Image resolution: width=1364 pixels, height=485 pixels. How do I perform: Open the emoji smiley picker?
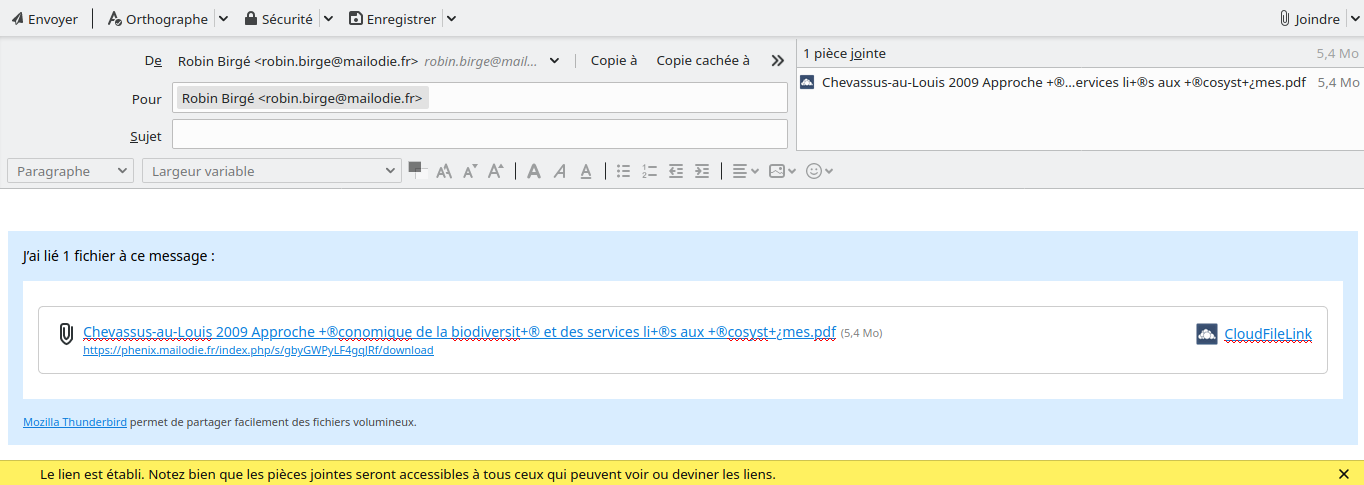tap(819, 171)
